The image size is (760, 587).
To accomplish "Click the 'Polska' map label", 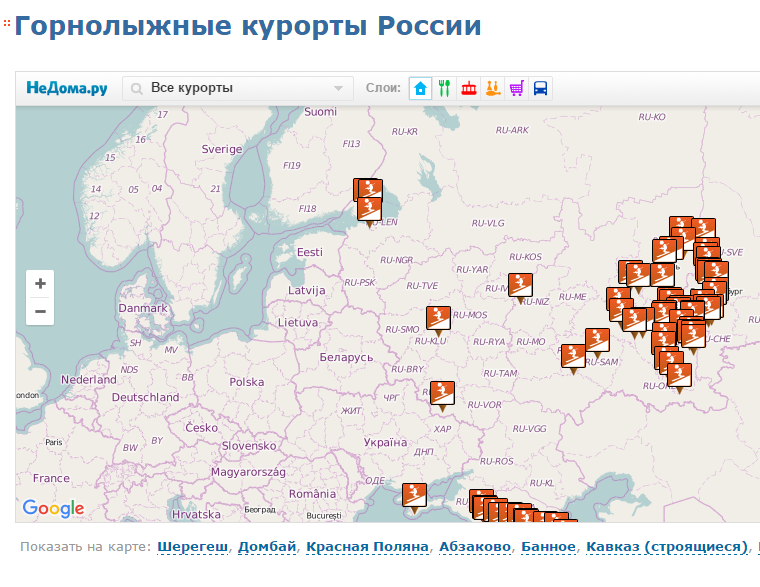I will (247, 382).
